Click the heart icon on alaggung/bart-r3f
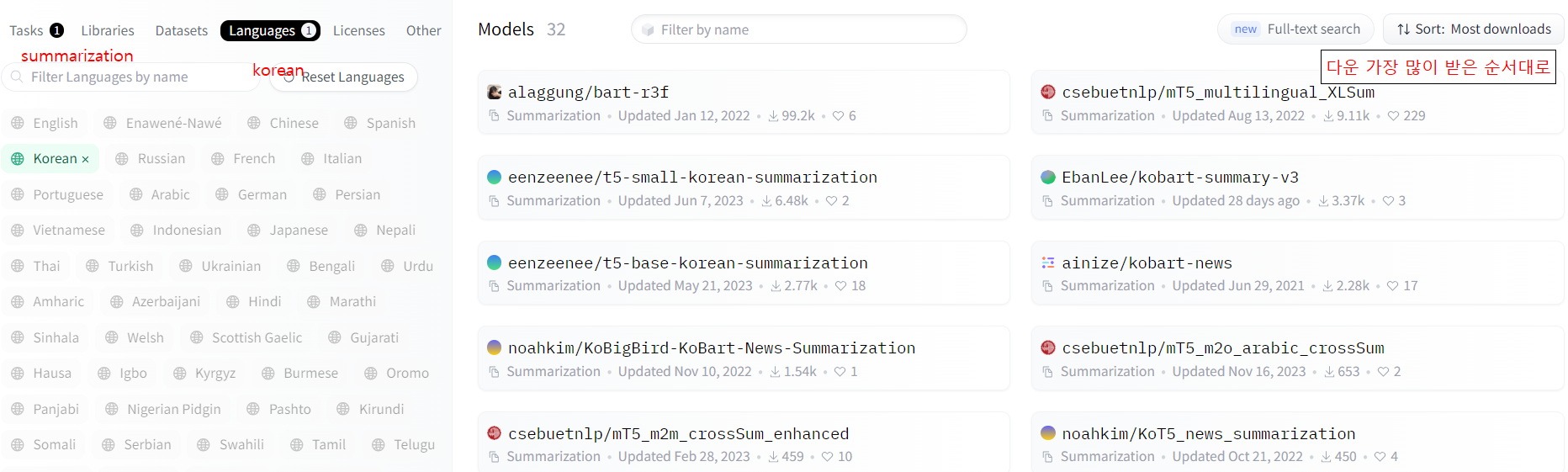This screenshot has height=472, width=1568. pyautogui.click(x=838, y=116)
